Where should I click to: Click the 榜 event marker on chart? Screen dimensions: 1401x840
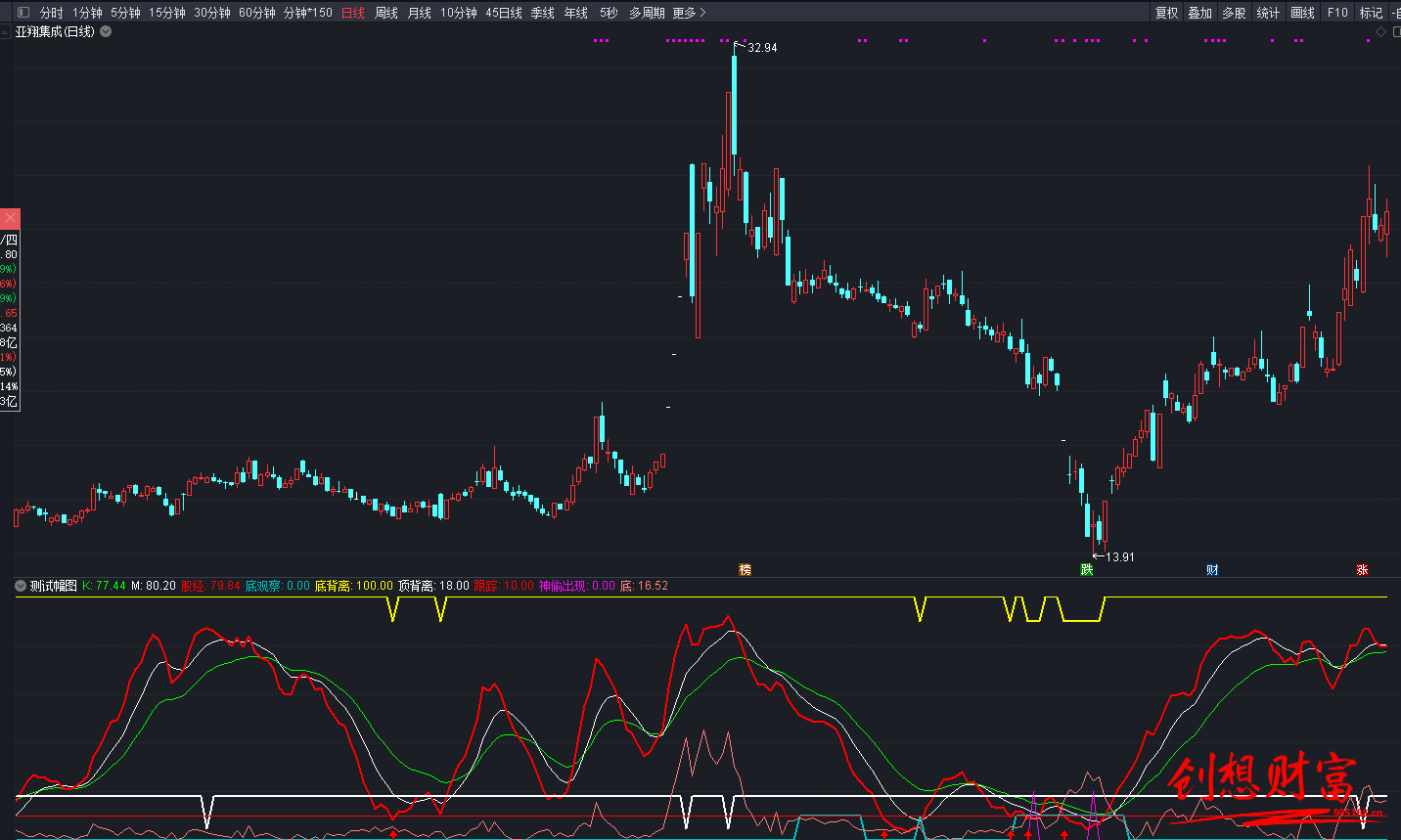tap(746, 570)
